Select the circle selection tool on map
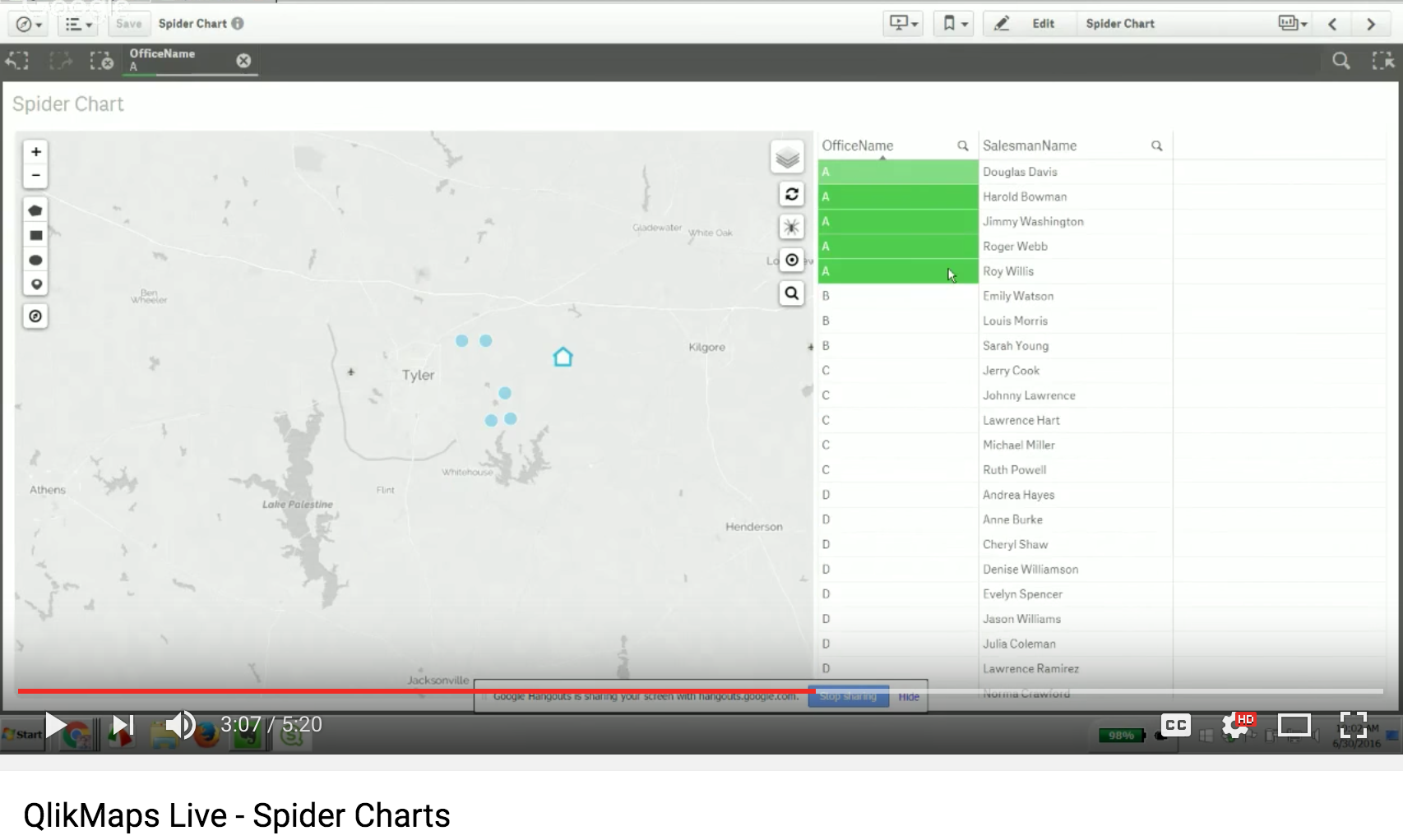1403x840 pixels. (35, 260)
